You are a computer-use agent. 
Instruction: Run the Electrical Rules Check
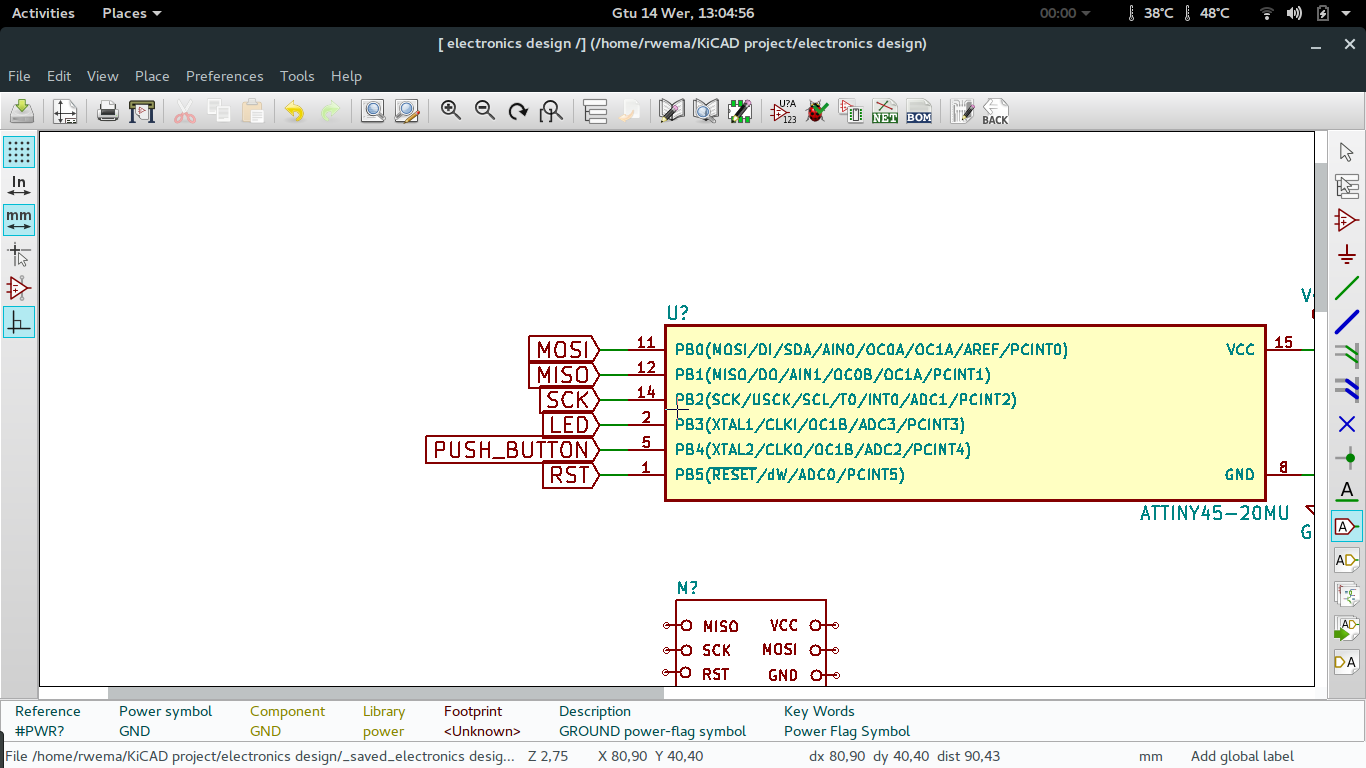click(817, 111)
